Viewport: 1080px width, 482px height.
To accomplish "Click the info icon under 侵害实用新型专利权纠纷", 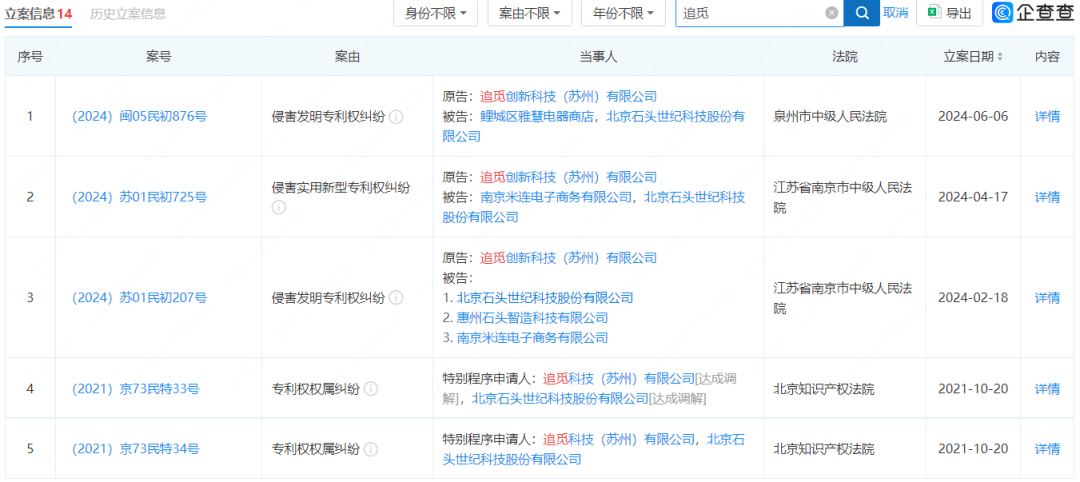I will click(x=279, y=208).
